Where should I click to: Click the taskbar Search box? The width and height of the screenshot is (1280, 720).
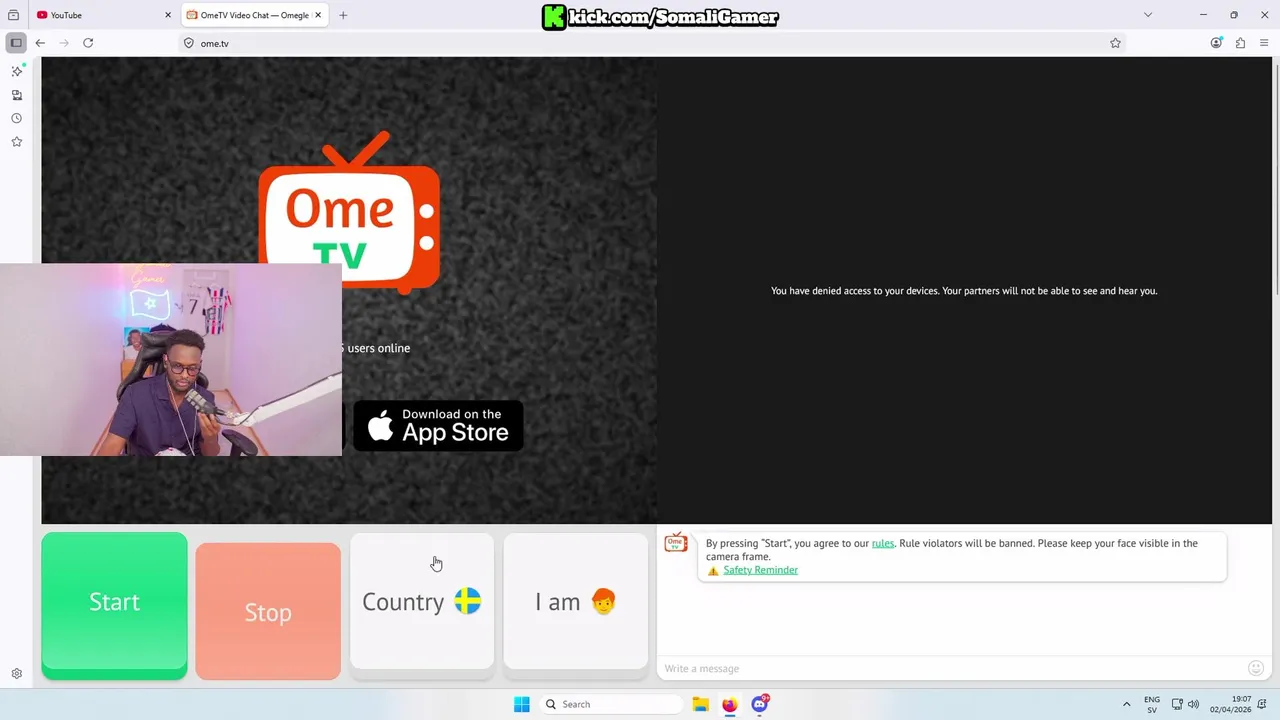[612, 704]
